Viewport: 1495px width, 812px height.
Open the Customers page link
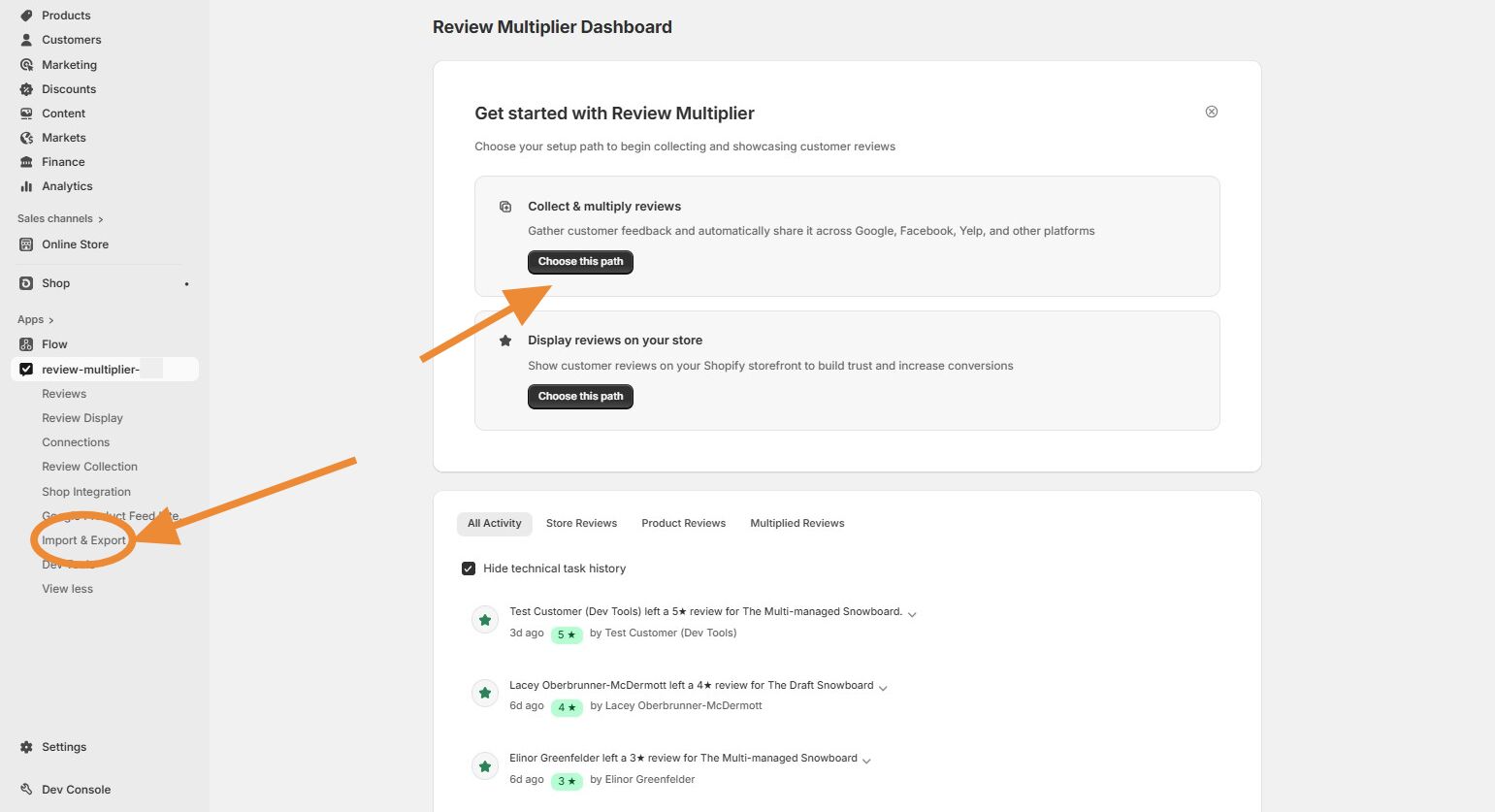coord(72,40)
